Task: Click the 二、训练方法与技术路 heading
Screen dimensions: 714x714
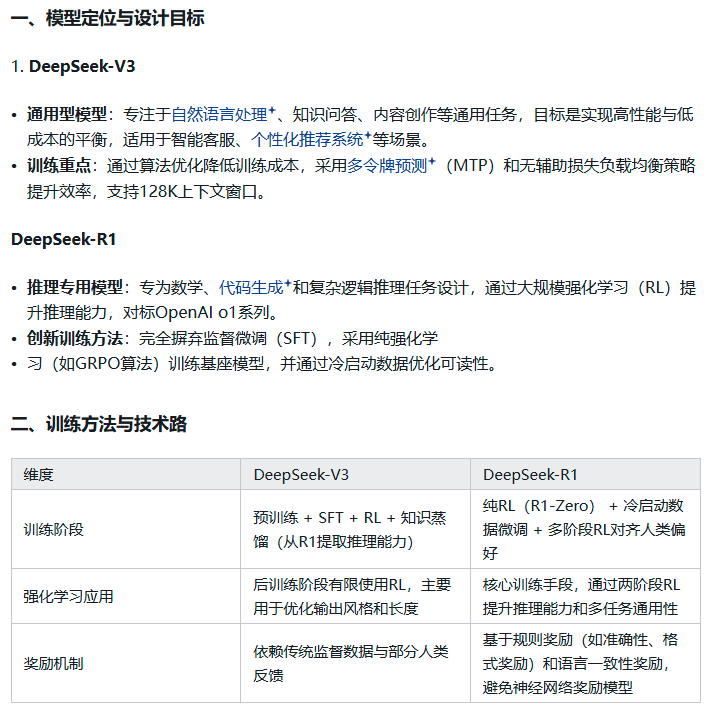Action: 99,424
